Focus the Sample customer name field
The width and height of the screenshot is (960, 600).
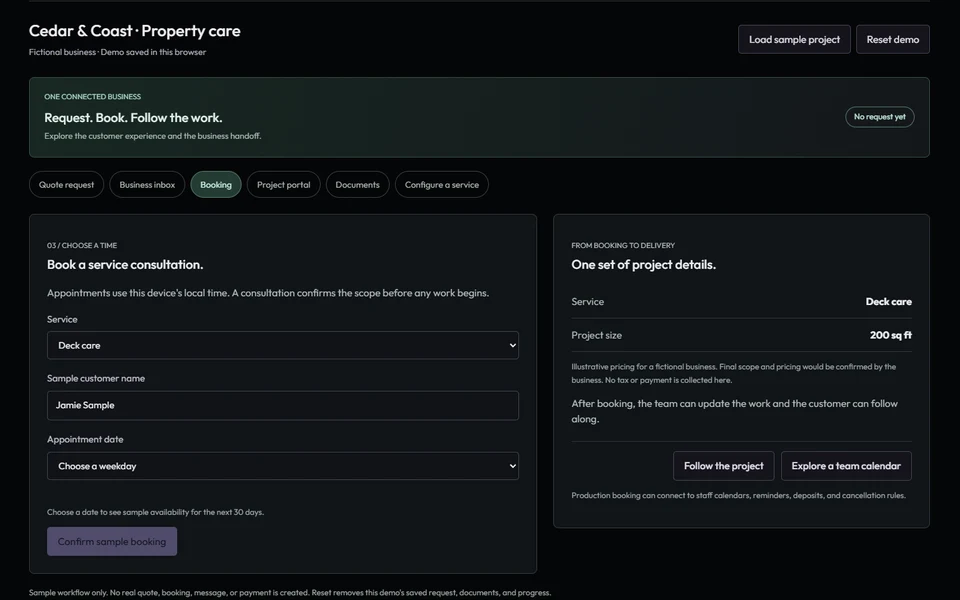pos(282,405)
